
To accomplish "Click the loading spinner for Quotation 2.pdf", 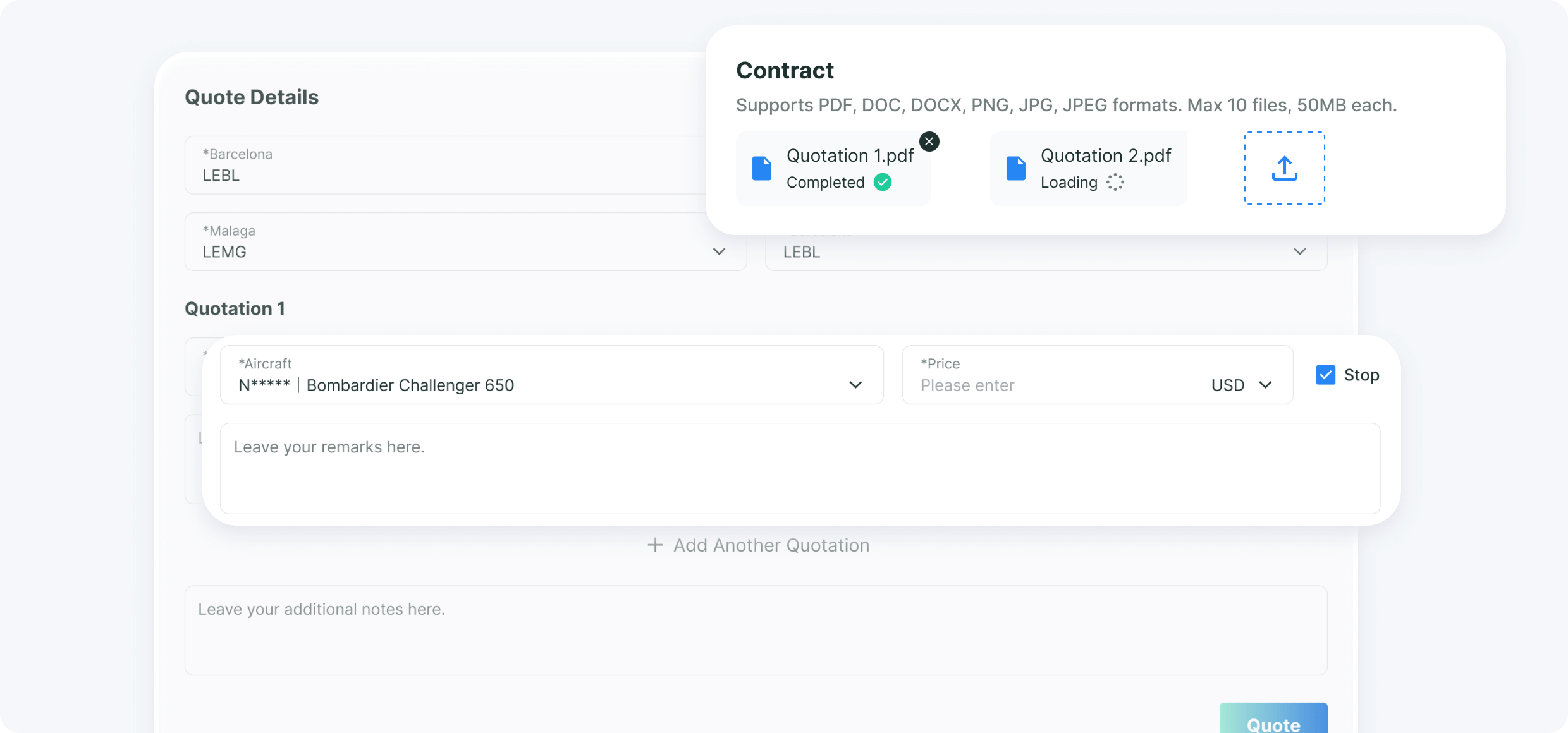I will pyautogui.click(x=1115, y=183).
